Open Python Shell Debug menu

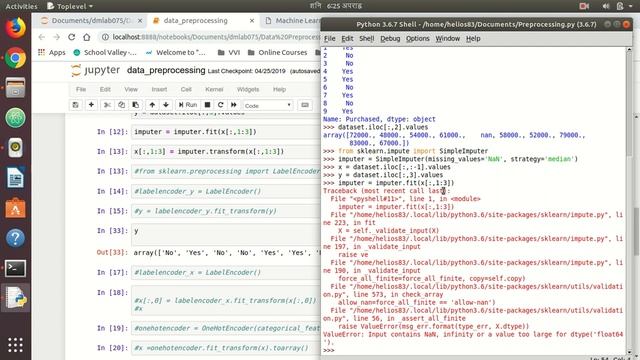[x=390, y=39]
